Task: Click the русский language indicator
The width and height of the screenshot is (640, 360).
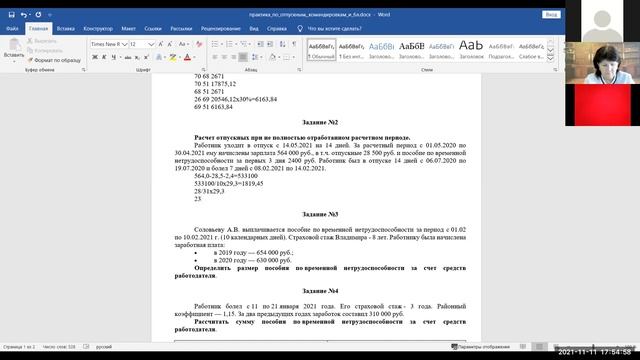Action: (x=104, y=347)
